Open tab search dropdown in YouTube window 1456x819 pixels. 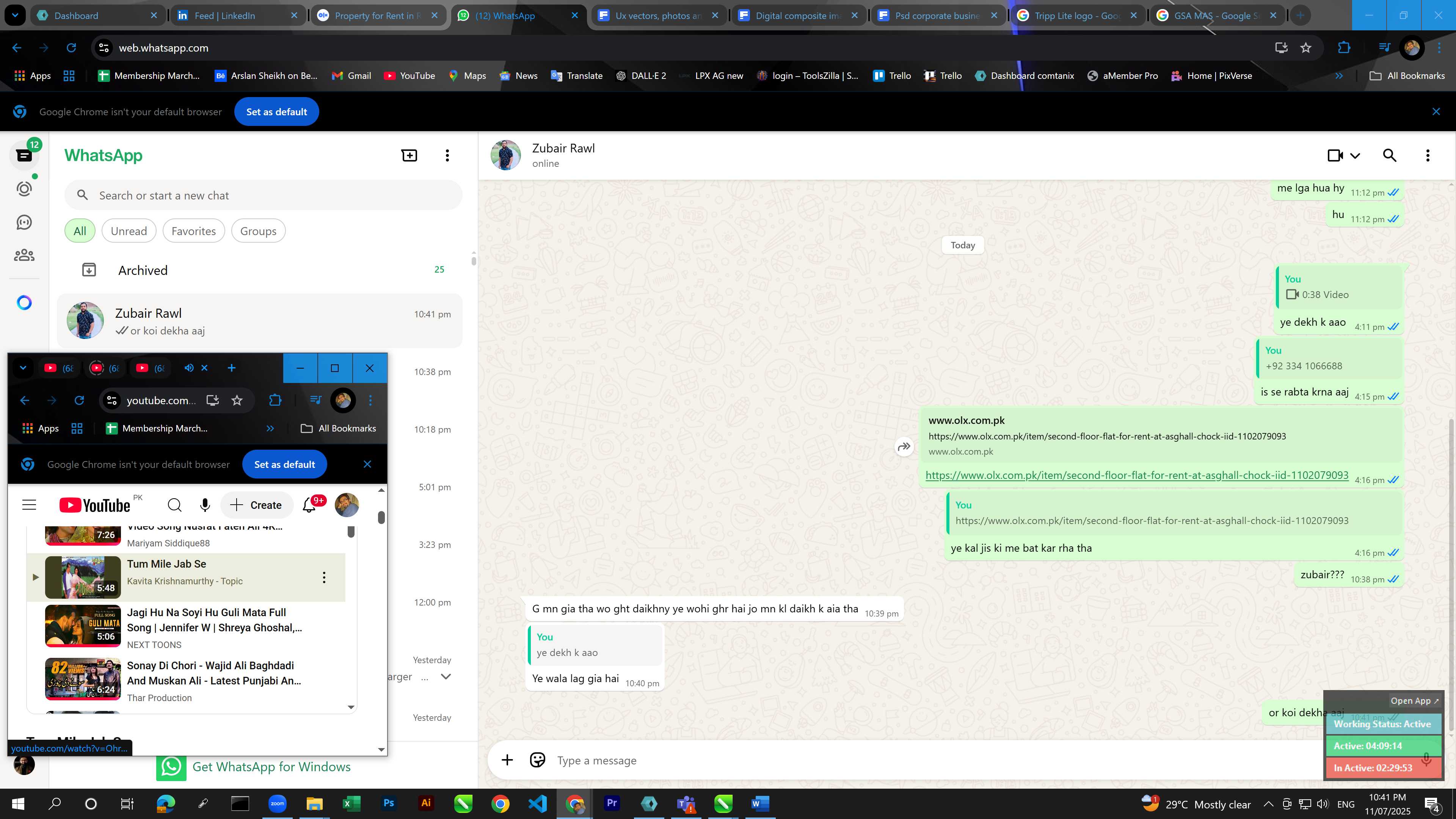23,368
